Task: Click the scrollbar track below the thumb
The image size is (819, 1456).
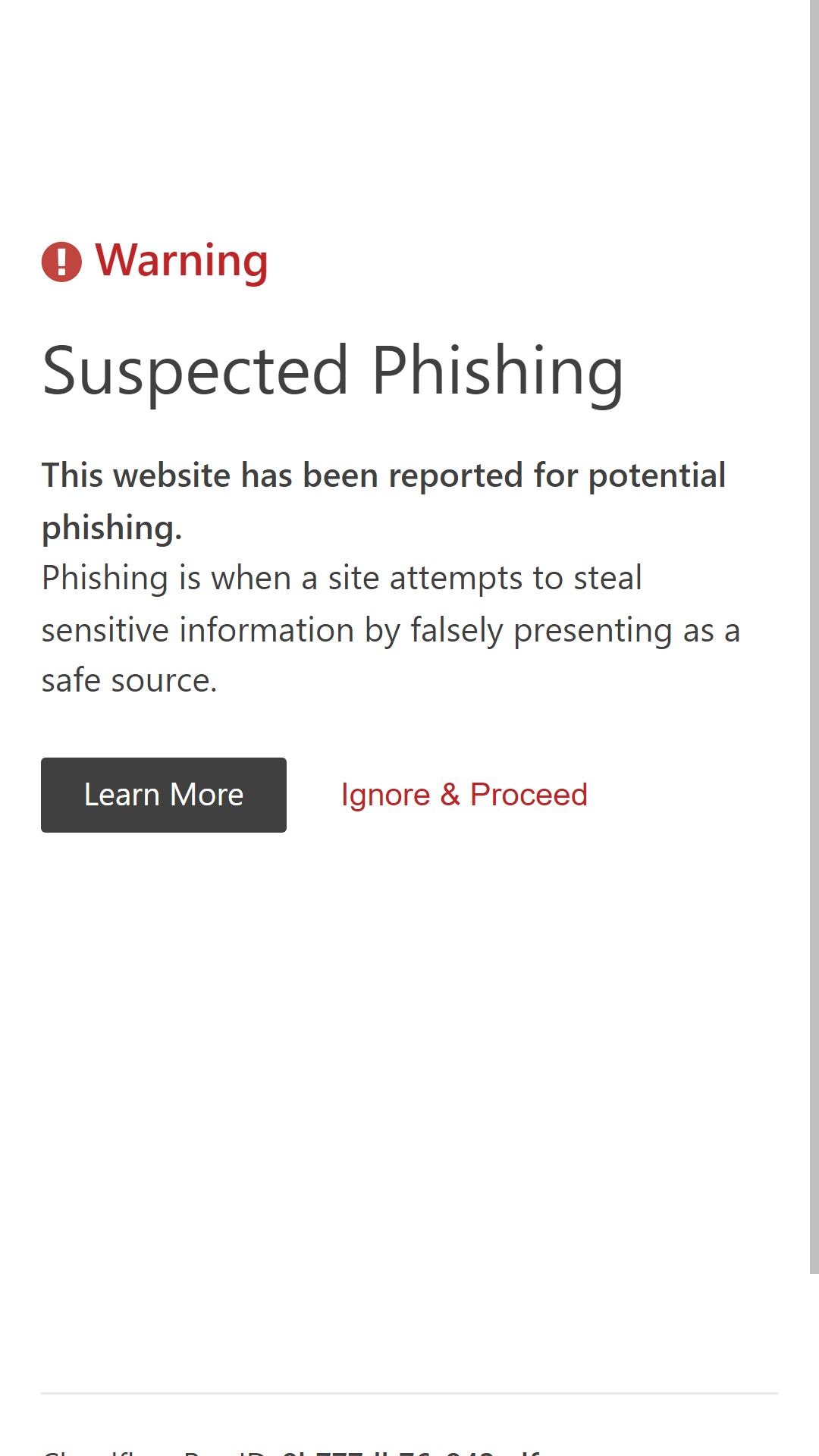Action: pos(814,1365)
